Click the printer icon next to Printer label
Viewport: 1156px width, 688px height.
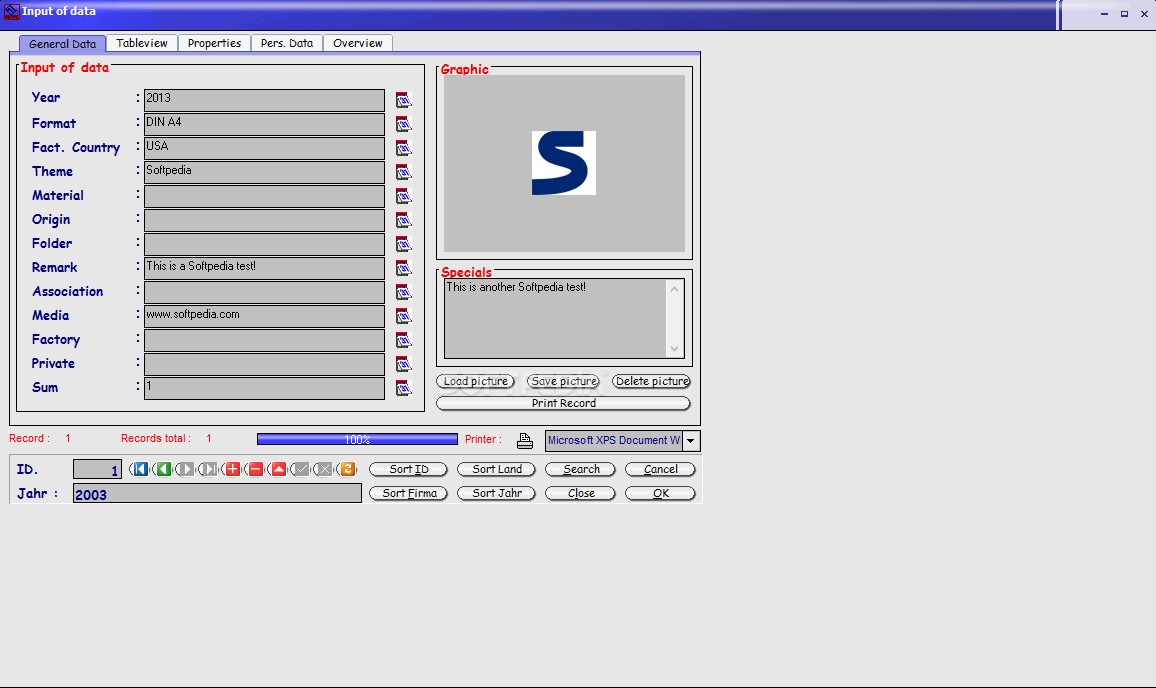point(525,440)
